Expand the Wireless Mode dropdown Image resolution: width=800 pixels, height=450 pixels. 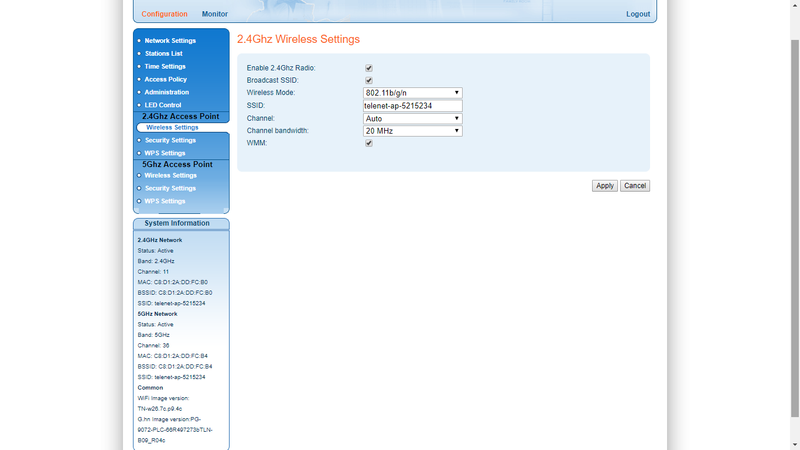tap(412, 93)
